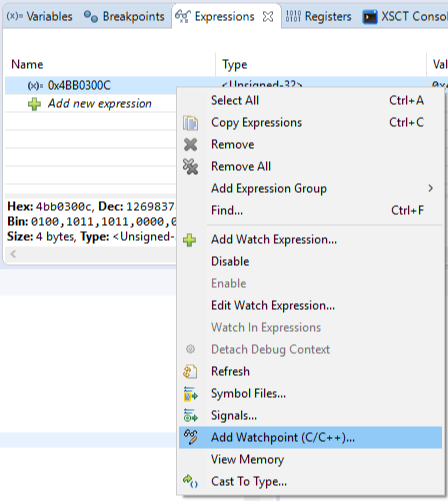
Task: Choose Remove All menu entry
Action: tap(310, 166)
